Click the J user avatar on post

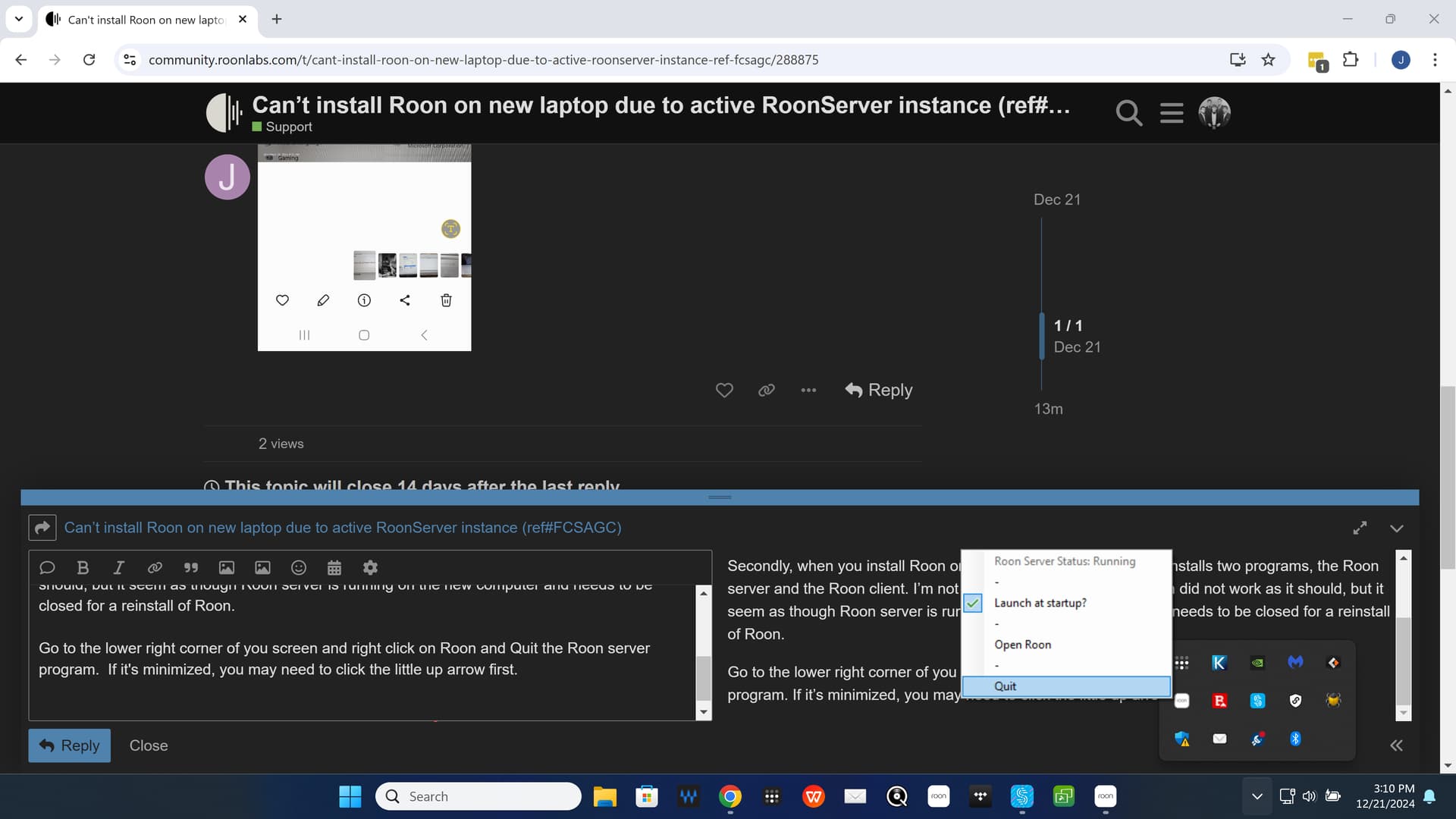point(227,177)
